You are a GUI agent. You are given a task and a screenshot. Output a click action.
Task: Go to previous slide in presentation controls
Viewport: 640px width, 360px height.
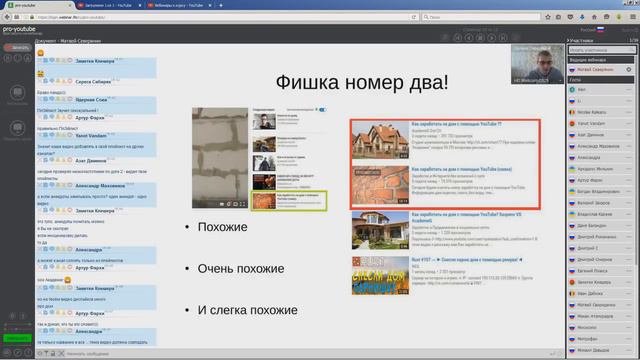(x=469, y=38)
